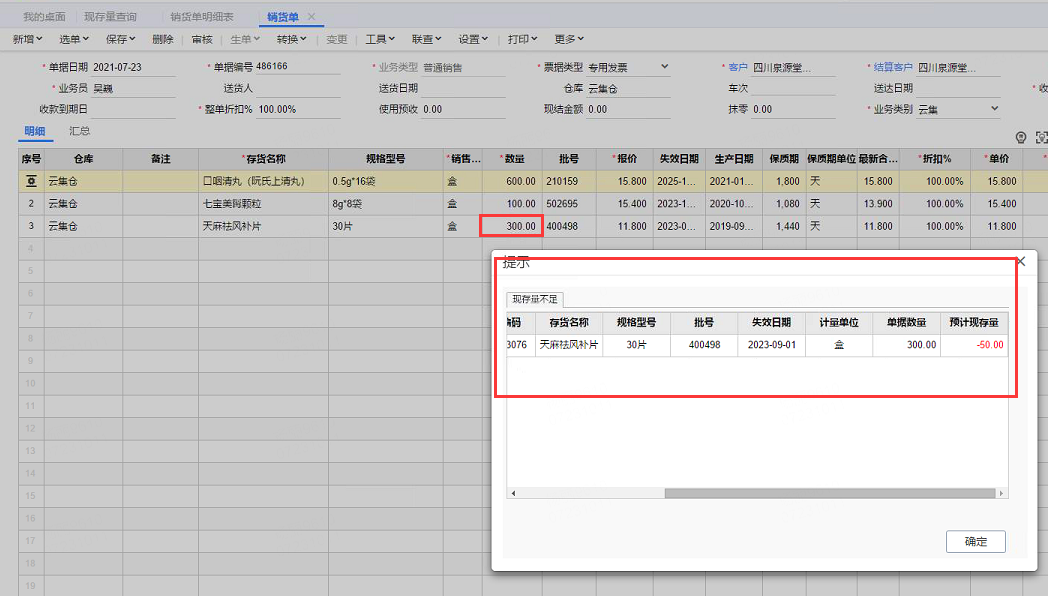Select the 现存量不足 tab in dialog

(x=535, y=299)
